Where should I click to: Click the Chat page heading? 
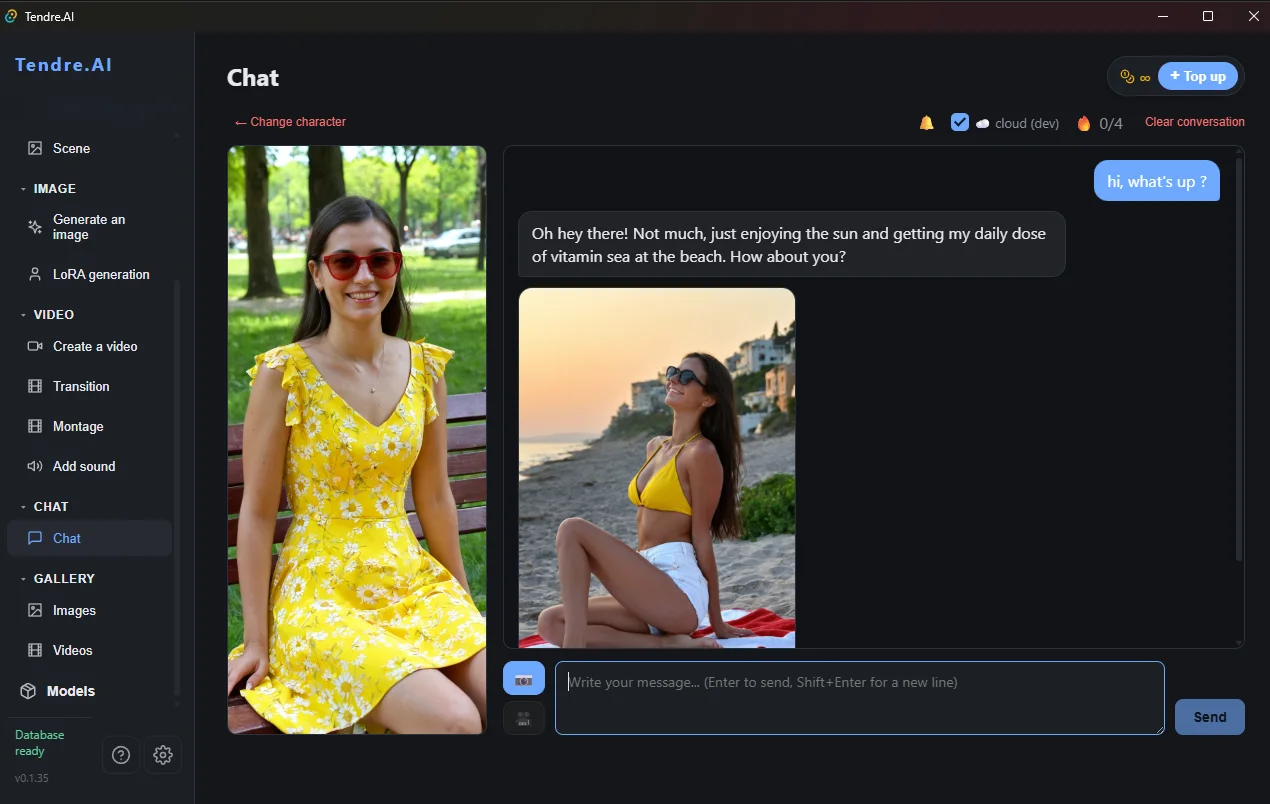(x=253, y=78)
